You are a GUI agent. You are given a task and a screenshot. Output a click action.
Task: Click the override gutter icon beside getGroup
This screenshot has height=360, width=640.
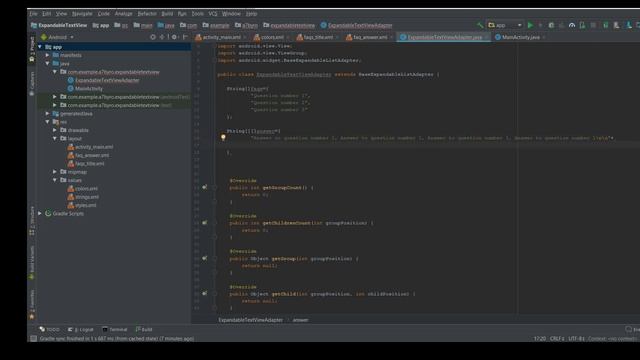[204, 258]
